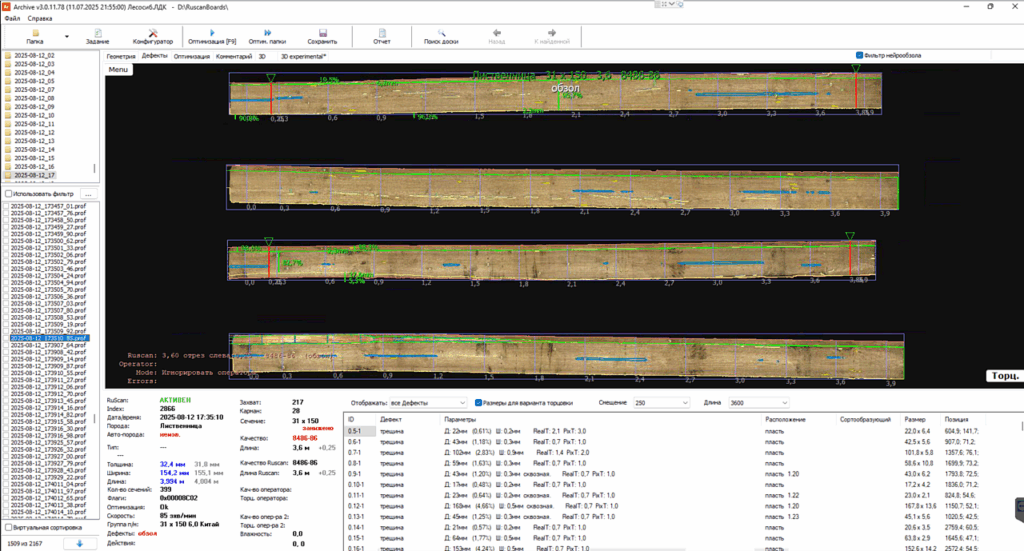Click the Задание toolbar icon
This screenshot has height=551, width=1024.
(x=97, y=37)
